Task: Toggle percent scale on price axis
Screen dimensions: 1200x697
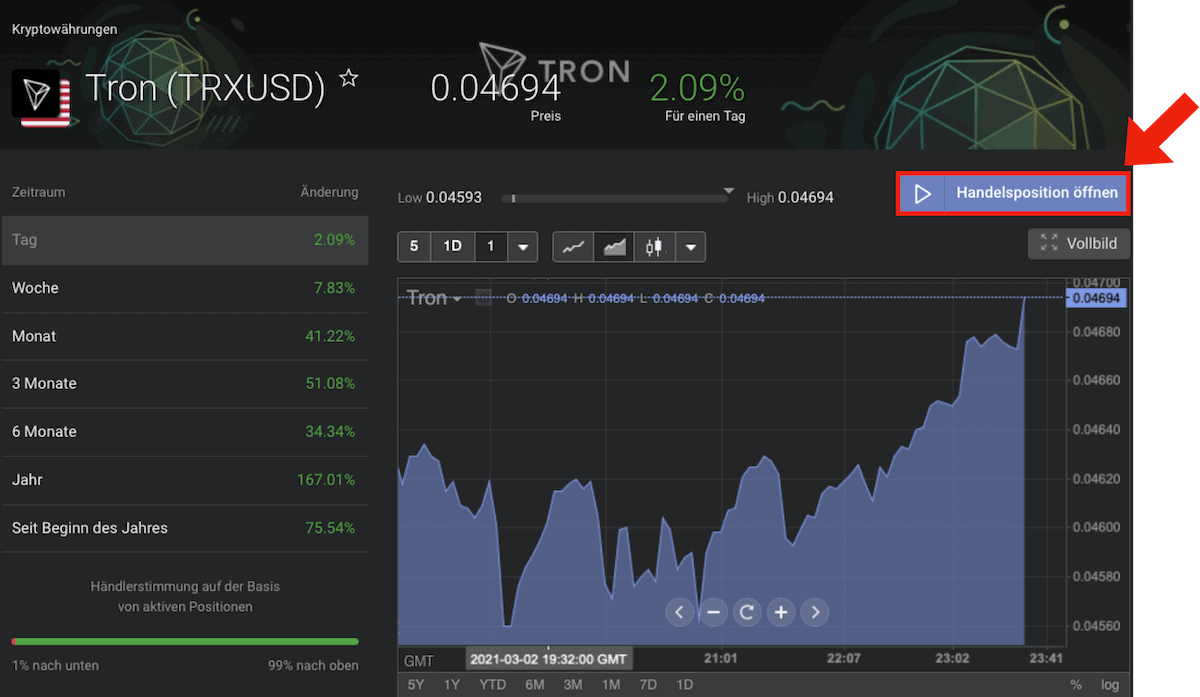Action: pyautogui.click(x=1076, y=685)
